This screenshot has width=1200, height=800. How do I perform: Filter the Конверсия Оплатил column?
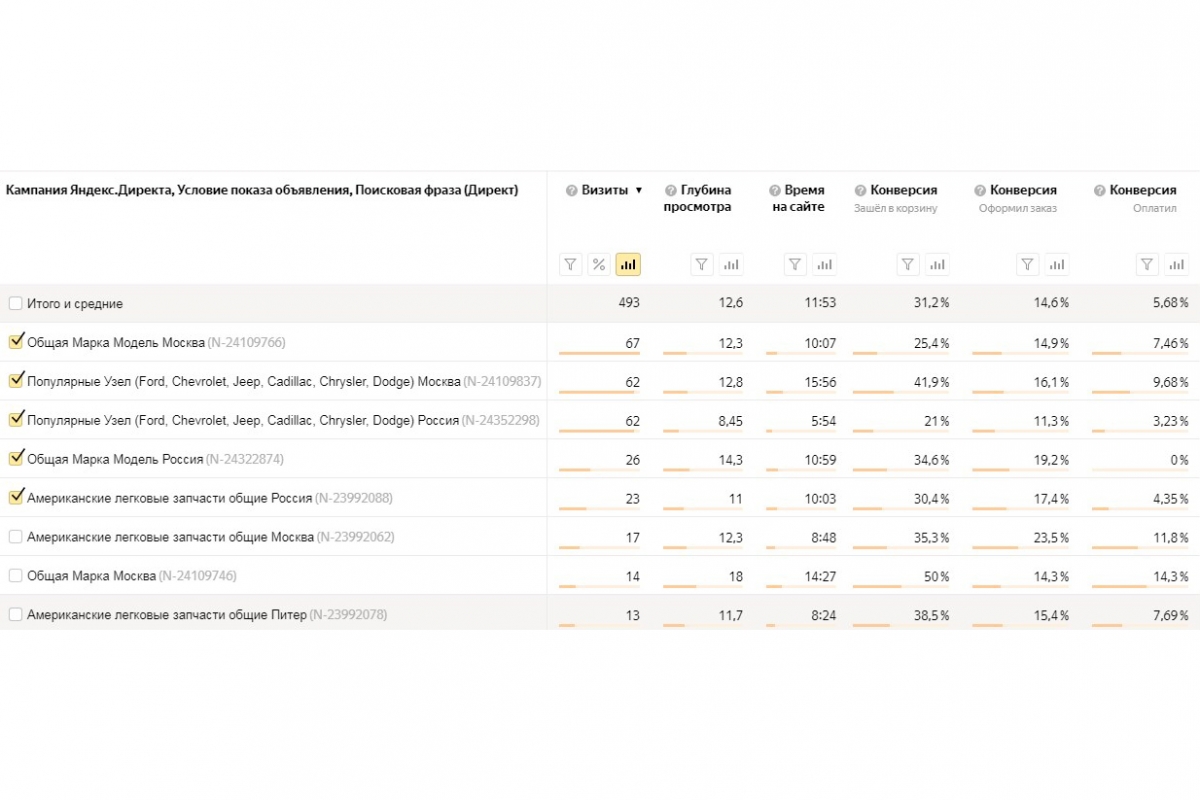[x=1148, y=265]
